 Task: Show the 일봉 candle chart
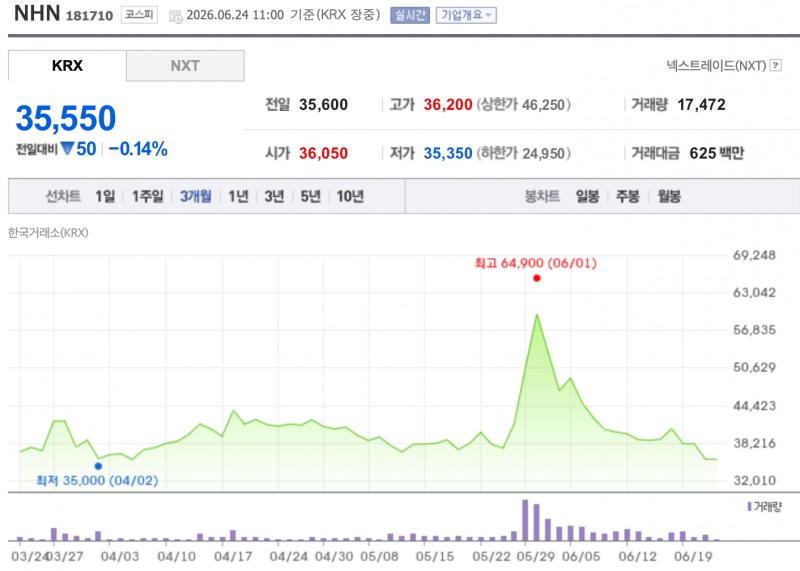pyautogui.click(x=587, y=196)
